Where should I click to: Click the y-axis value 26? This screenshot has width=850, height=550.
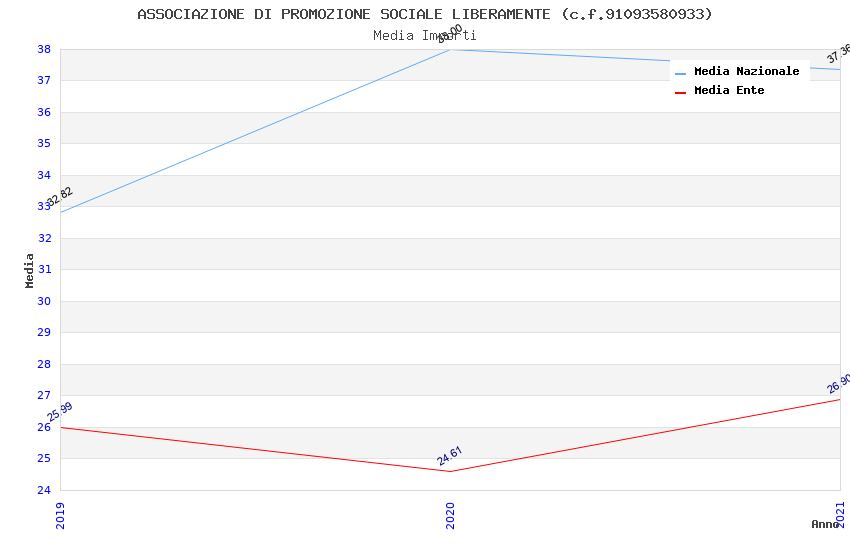tap(44, 428)
